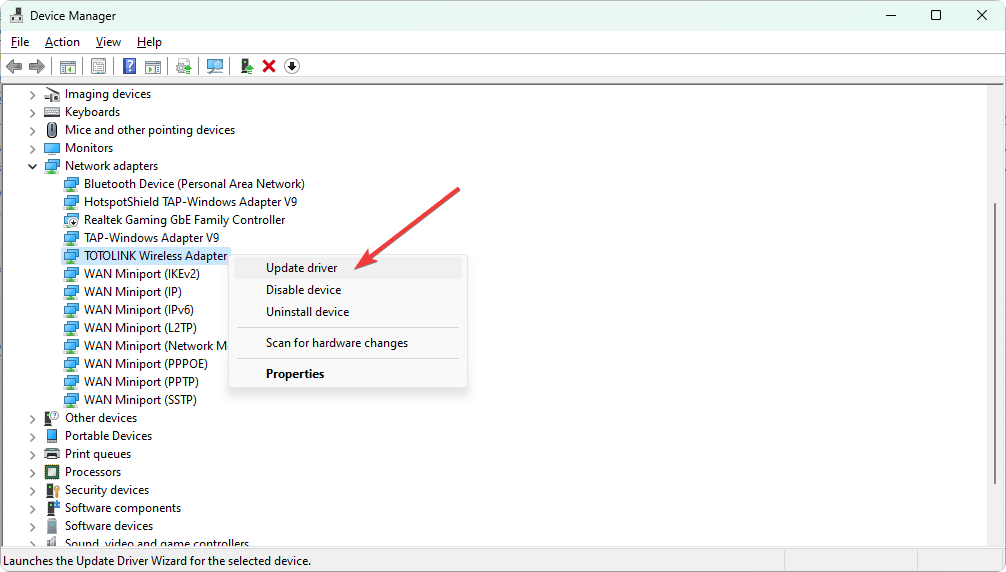The width and height of the screenshot is (1006, 572).
Task: Expand the Other devices category
Action: point(32,419)
